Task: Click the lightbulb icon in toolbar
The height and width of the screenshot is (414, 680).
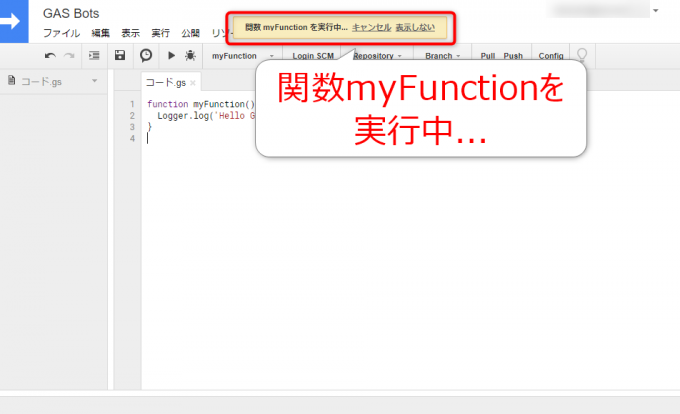Action: tap(582, 56)
